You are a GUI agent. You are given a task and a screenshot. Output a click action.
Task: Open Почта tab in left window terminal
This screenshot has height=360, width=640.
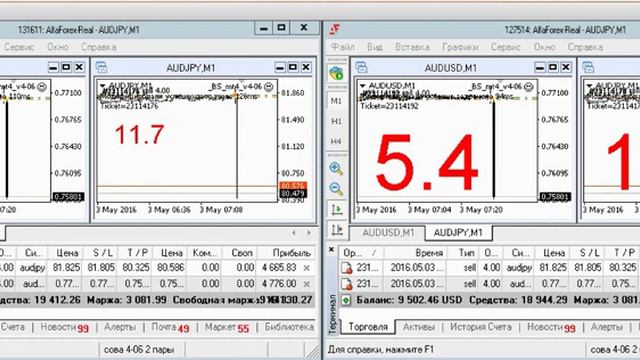pyautogui.click(x=170, y=327)
